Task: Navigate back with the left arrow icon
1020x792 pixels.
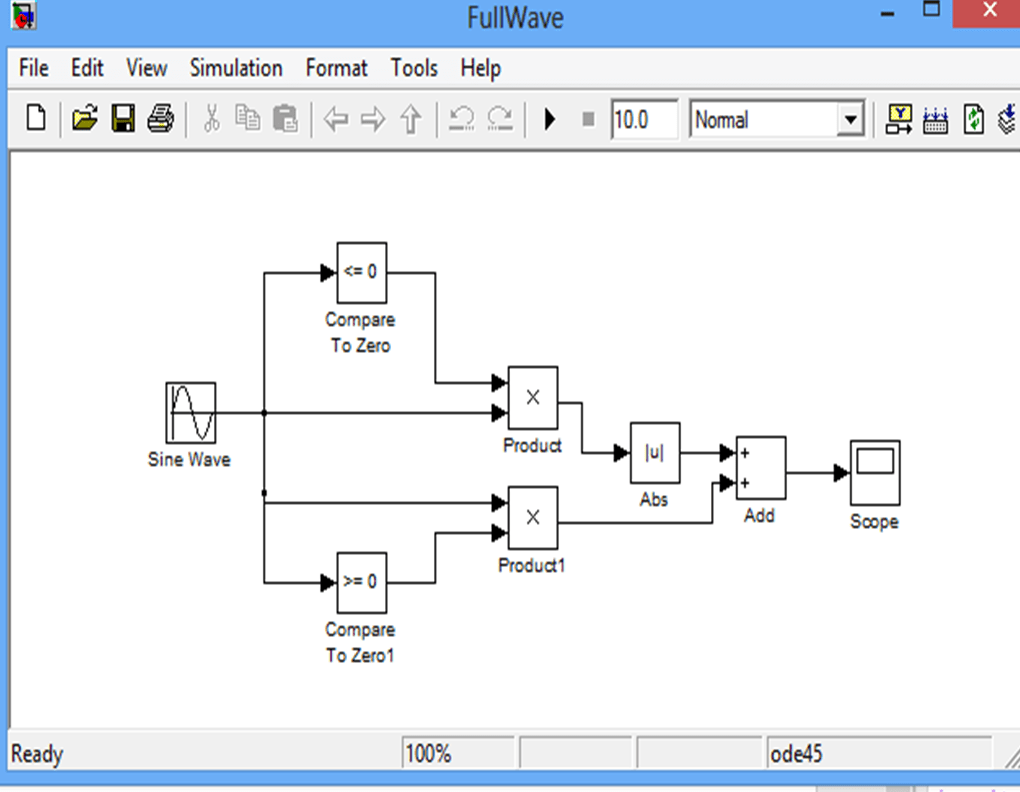Action: tap(336, 119)
